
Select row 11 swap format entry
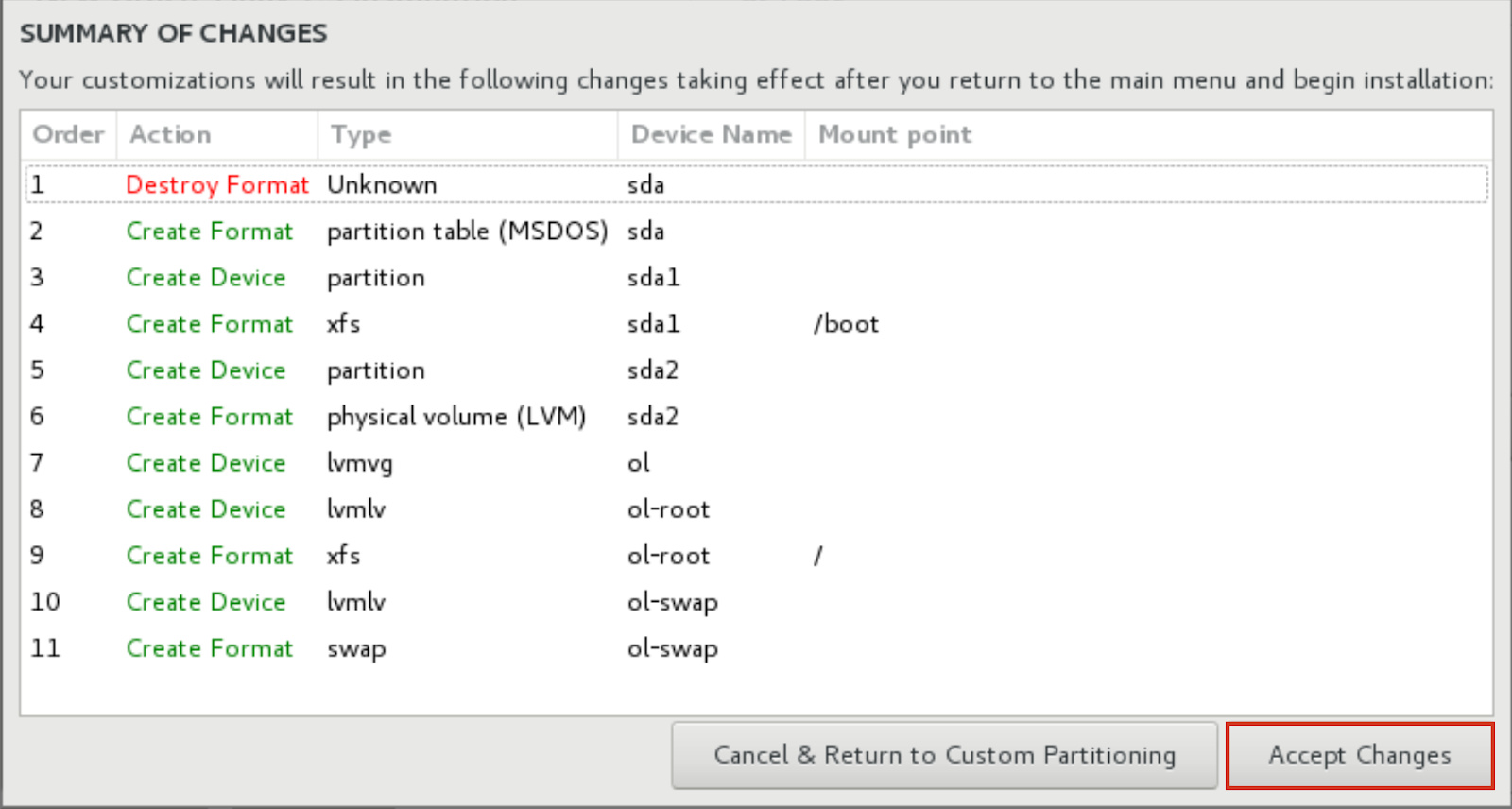tap(757, 647)
